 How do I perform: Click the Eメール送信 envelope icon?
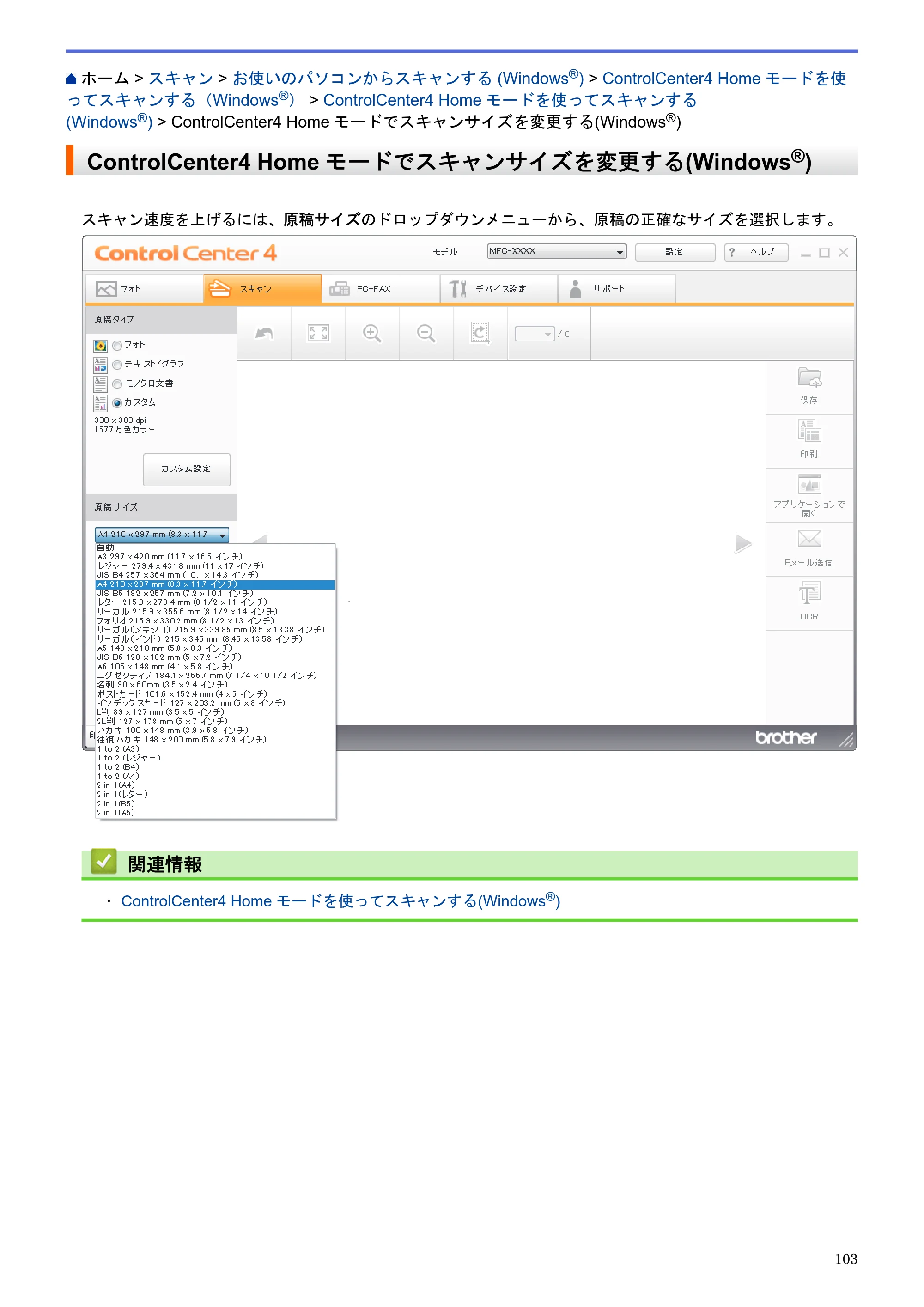pyautogui.click(x=809, y=539)
